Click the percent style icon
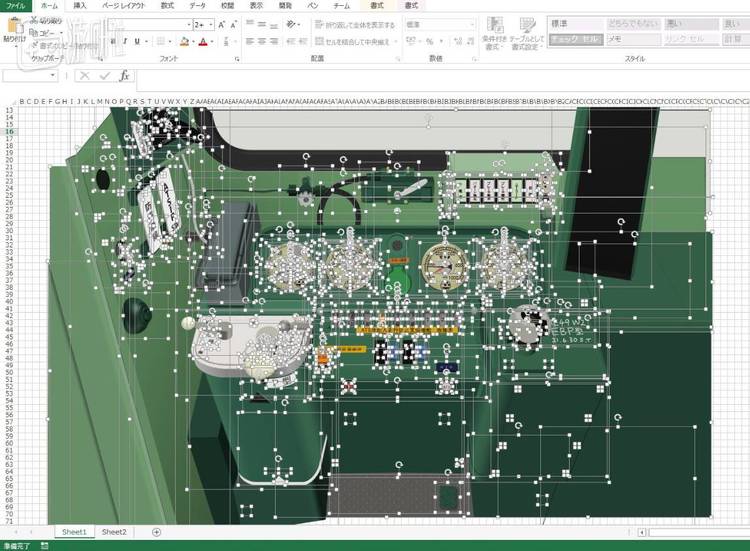This screenshot has height=551, width=750. (x=429, y=42)
